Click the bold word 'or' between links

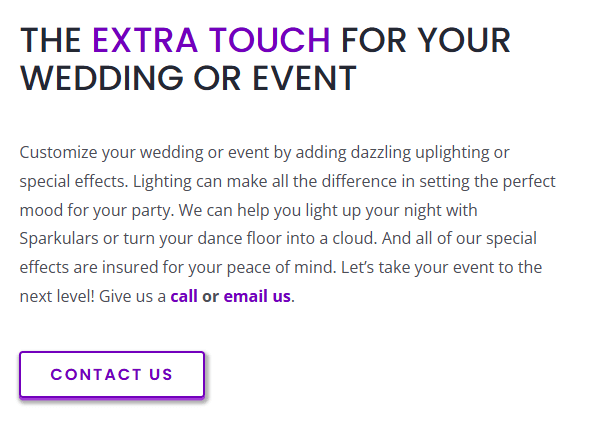[x=210, y=297]
